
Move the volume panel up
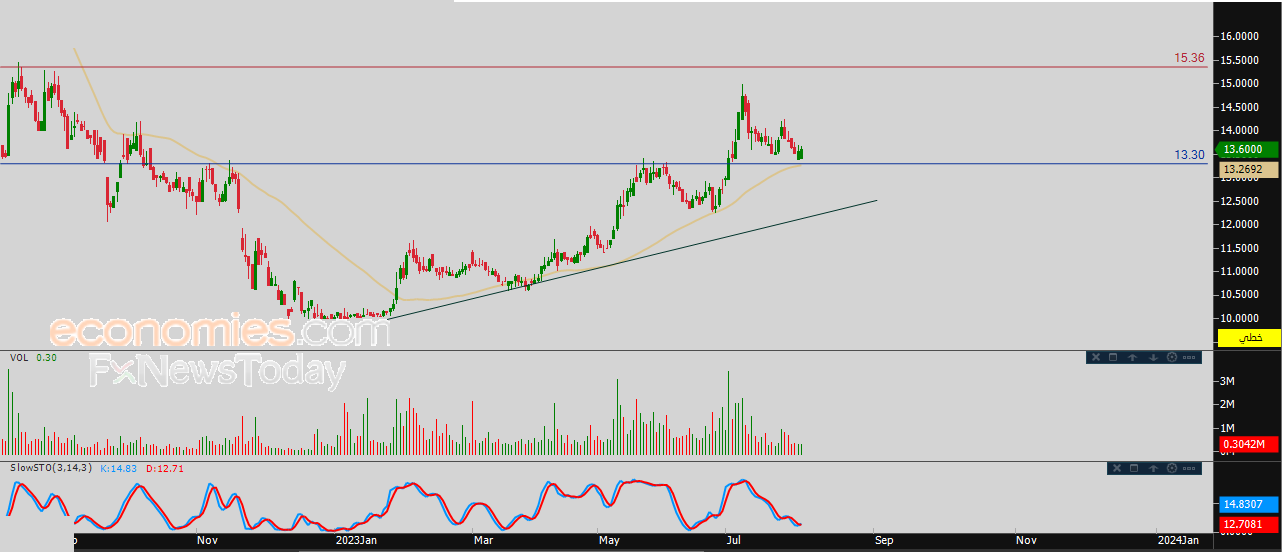(1132, 357)
